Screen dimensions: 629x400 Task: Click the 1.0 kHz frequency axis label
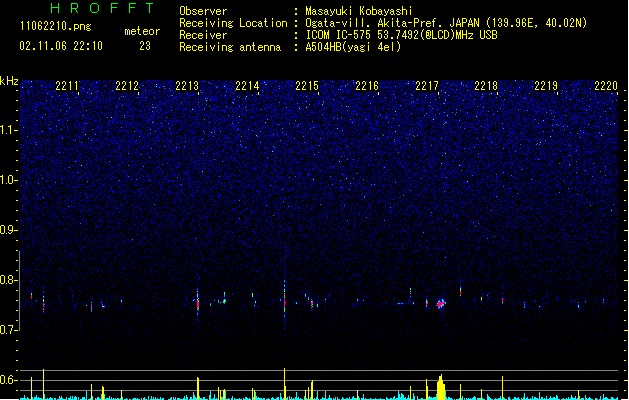(x=8, y=180)
